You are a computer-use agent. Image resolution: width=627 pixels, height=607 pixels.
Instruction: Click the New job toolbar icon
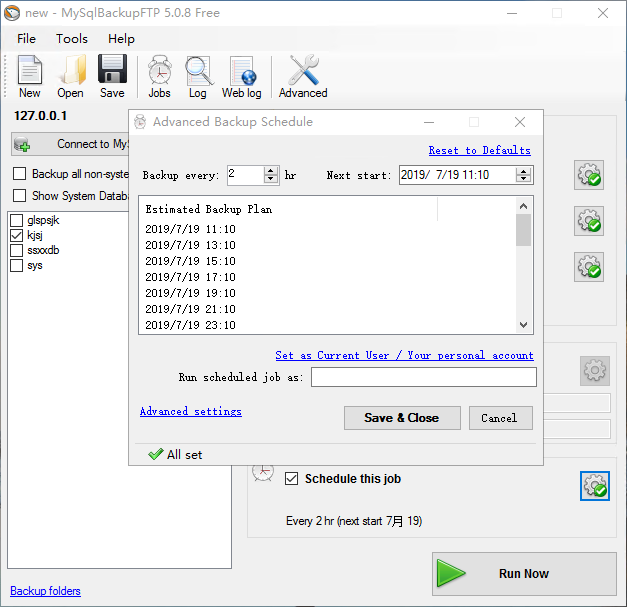click(x=30, y=70)
